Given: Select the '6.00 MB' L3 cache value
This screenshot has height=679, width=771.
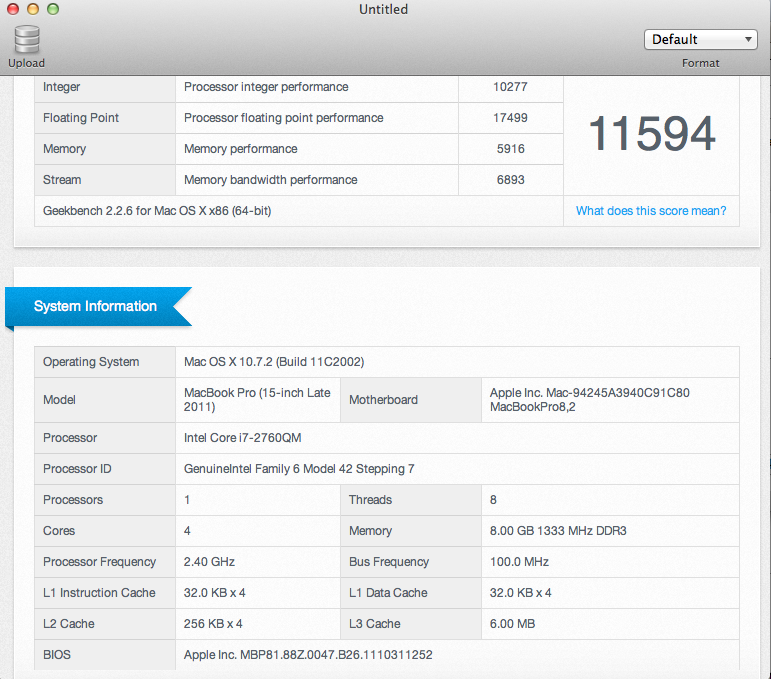Looking at the screenshot, I should (512, 624).
